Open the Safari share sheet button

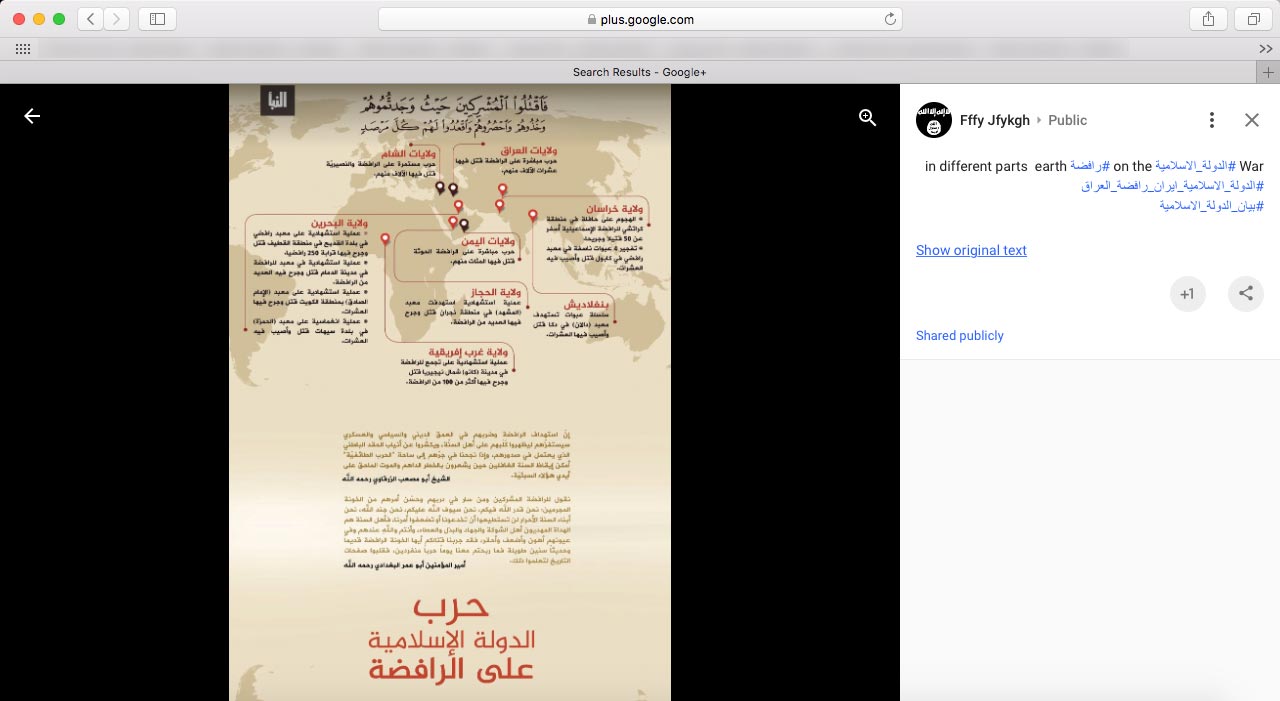coord(1208,19)
